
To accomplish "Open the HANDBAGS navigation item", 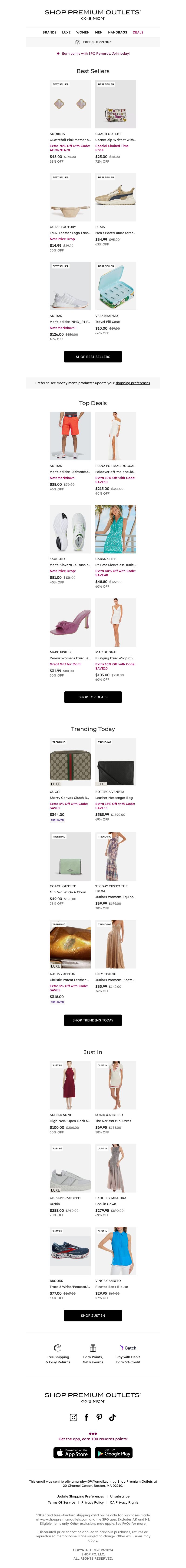I will click(x=117, y=32).
